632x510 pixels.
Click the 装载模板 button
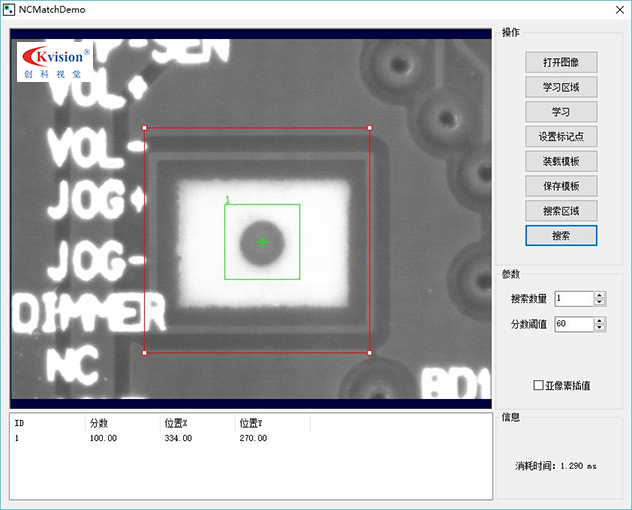pos(561,161)
